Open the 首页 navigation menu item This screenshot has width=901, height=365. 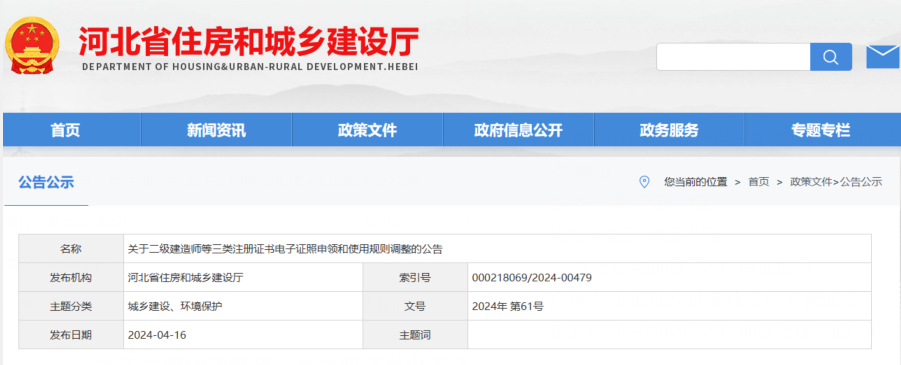tap(66, 130)
